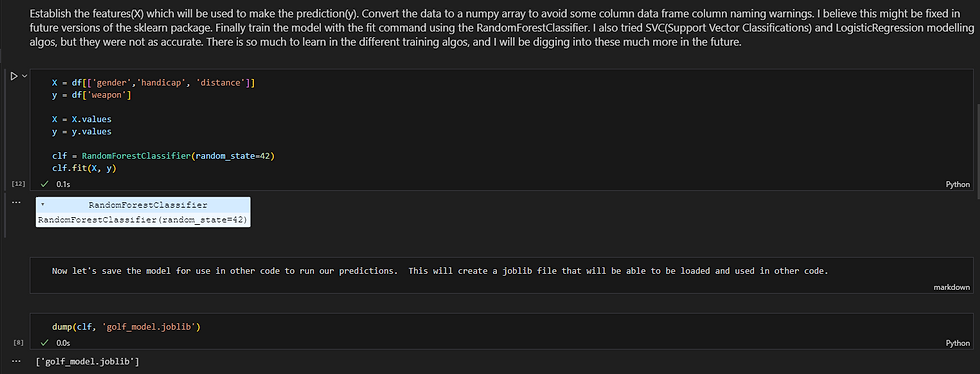Change Python language mode of dump cell
The width and height of the screenshot is (980, 374).
[x=958, y=343]
